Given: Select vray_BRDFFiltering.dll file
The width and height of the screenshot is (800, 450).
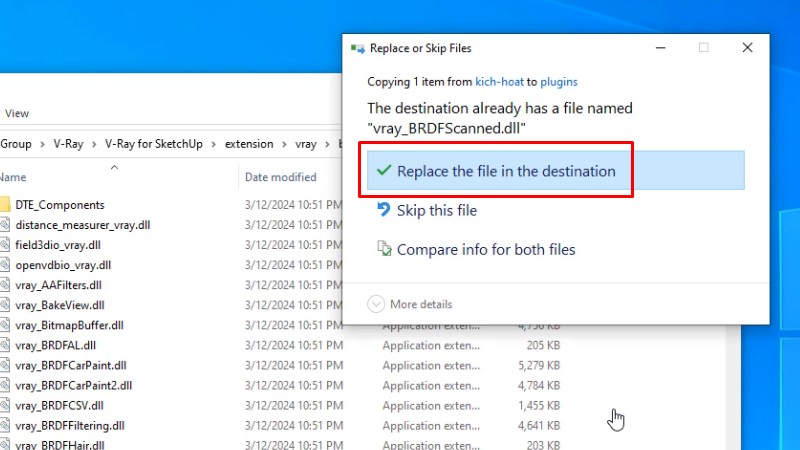Looking at the screenshot, I should click(x=70, y=426).
